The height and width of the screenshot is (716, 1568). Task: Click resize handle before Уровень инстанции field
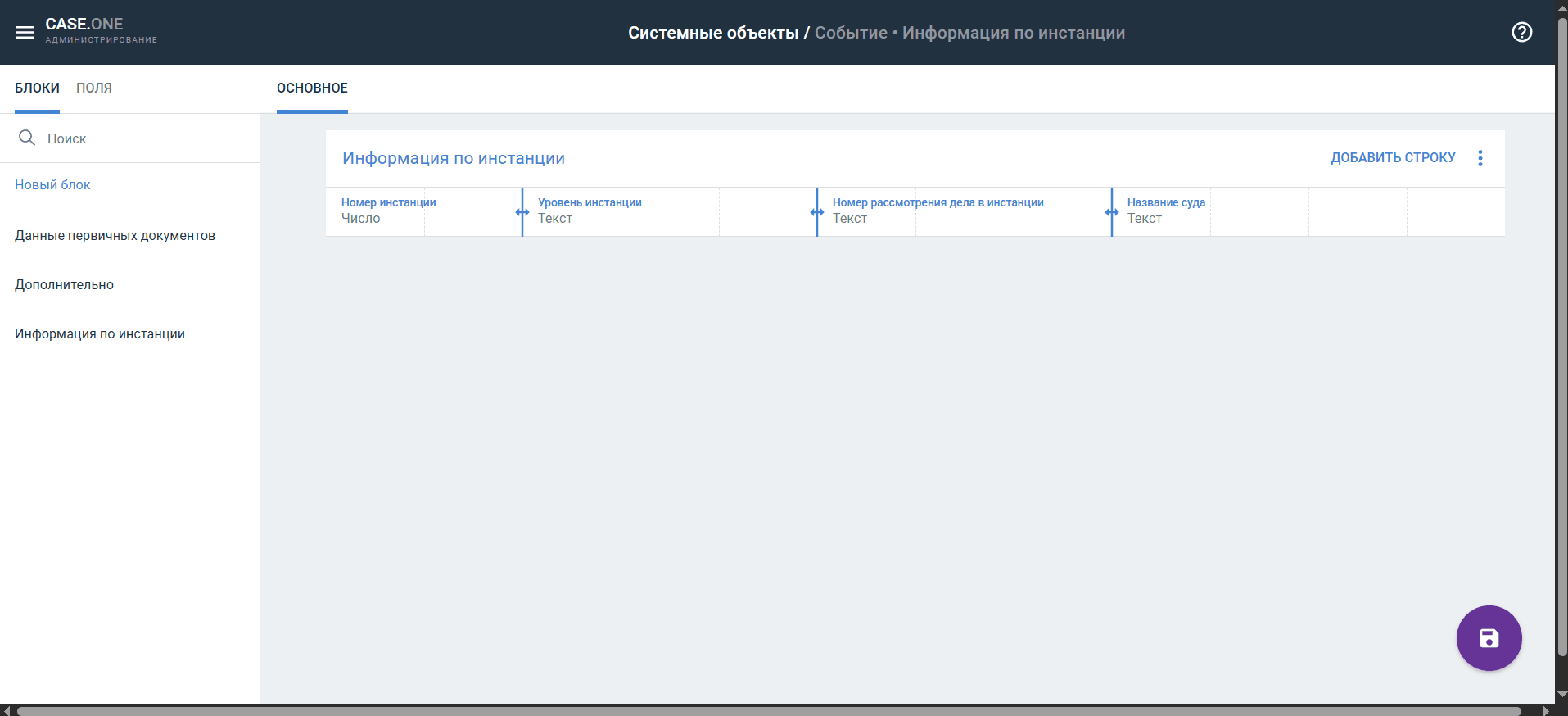[522, 212]
